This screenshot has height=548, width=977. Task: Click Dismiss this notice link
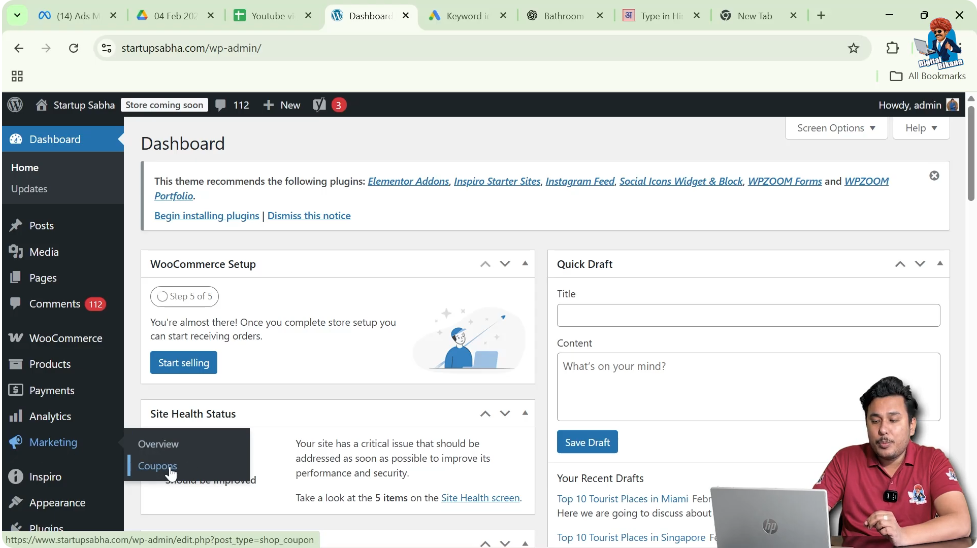tap(309, 216)
